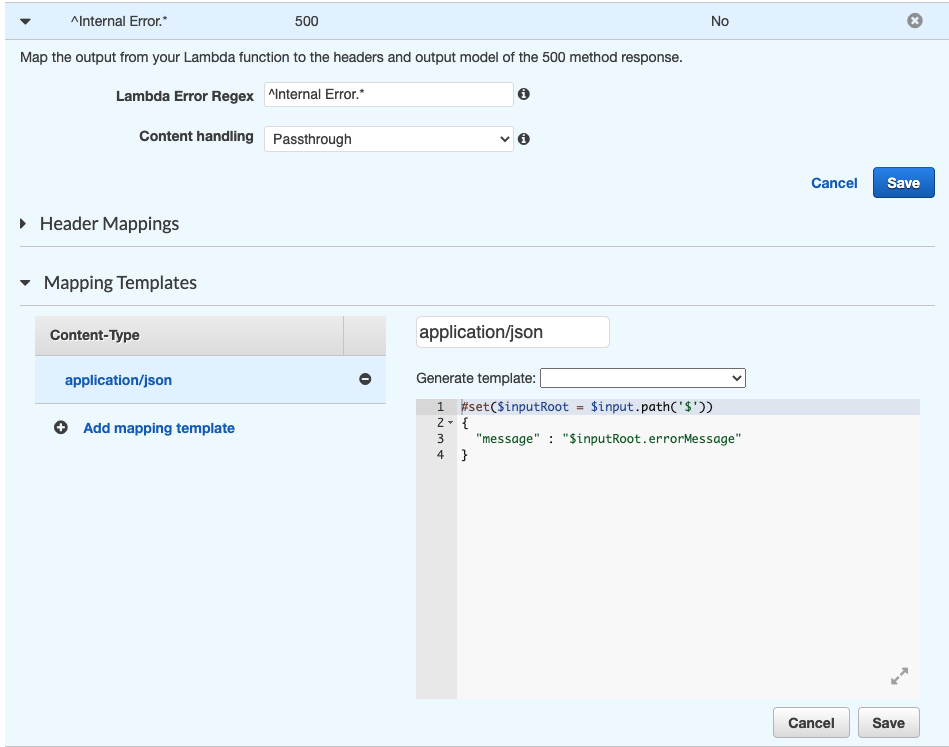Expand the Header Mappings section

point(25,224)
